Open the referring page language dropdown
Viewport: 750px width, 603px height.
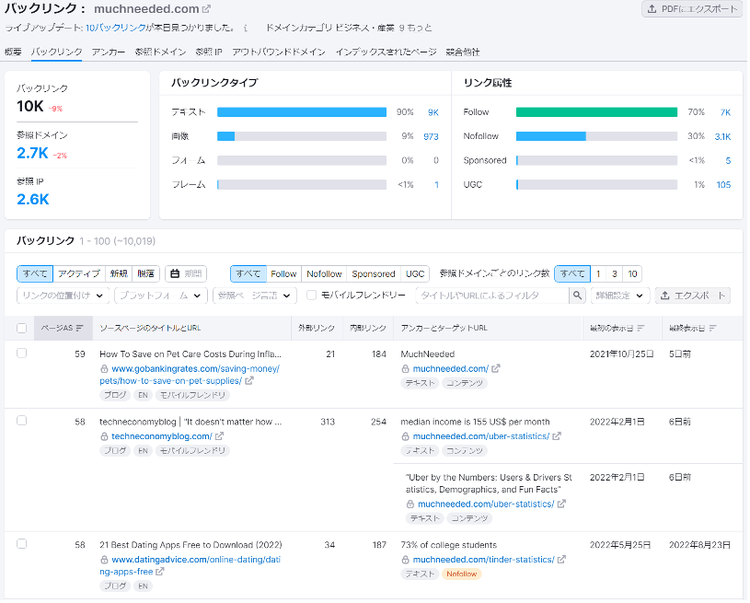254,296
